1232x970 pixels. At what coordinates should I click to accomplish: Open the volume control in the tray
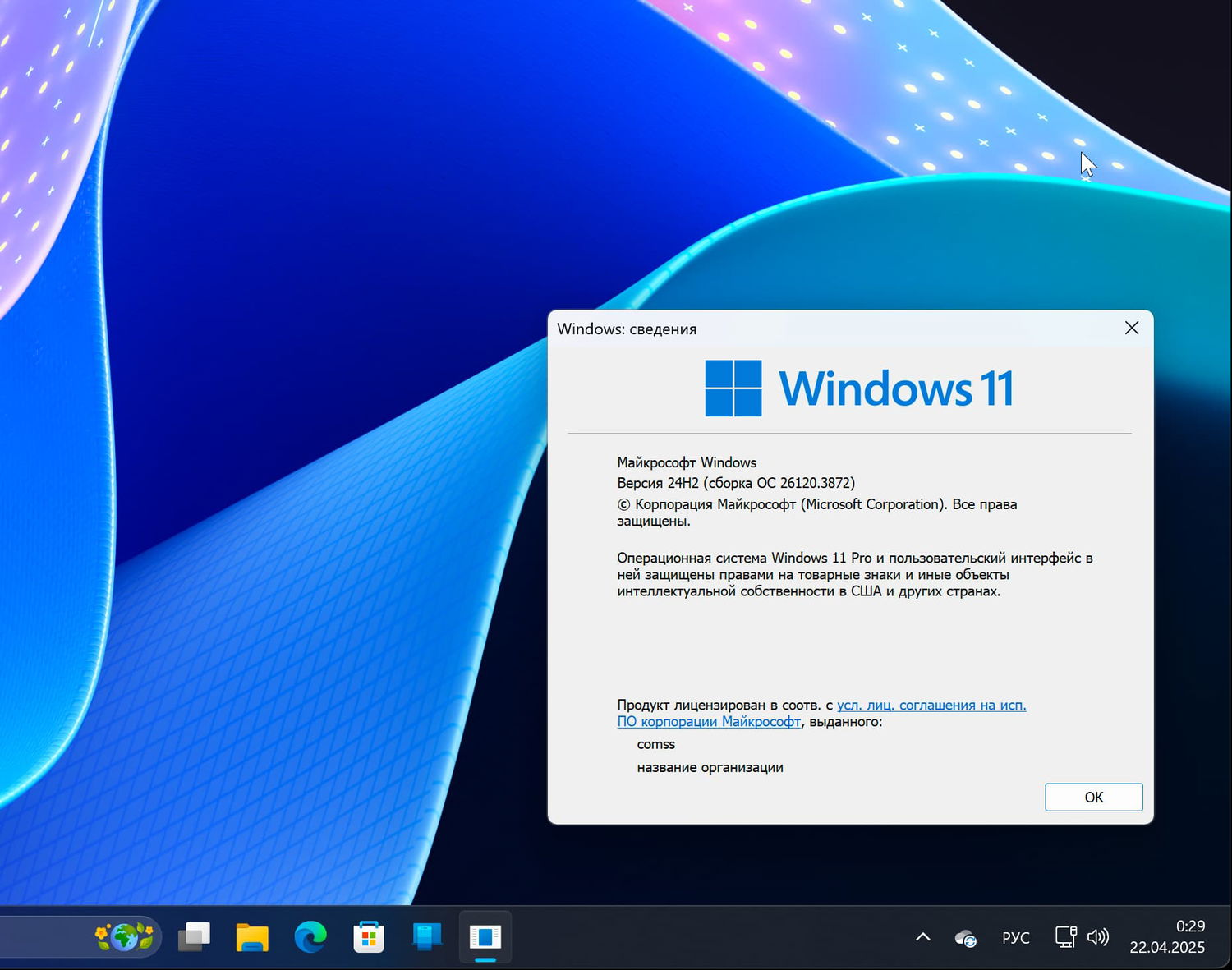point(1097,936)
